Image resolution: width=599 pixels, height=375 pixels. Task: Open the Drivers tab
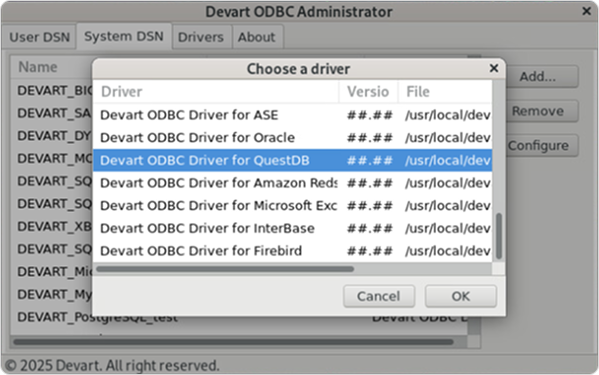coord(201,37)
